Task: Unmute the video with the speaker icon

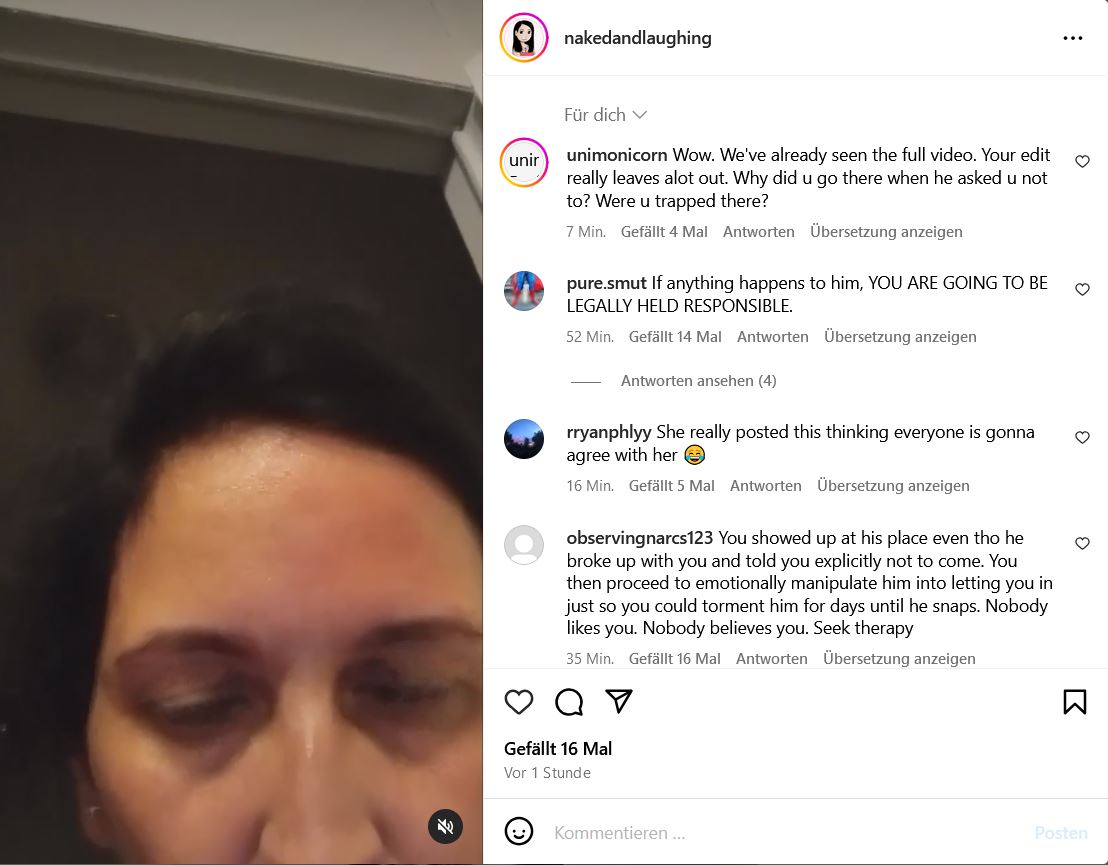Action: pos(445,826)
